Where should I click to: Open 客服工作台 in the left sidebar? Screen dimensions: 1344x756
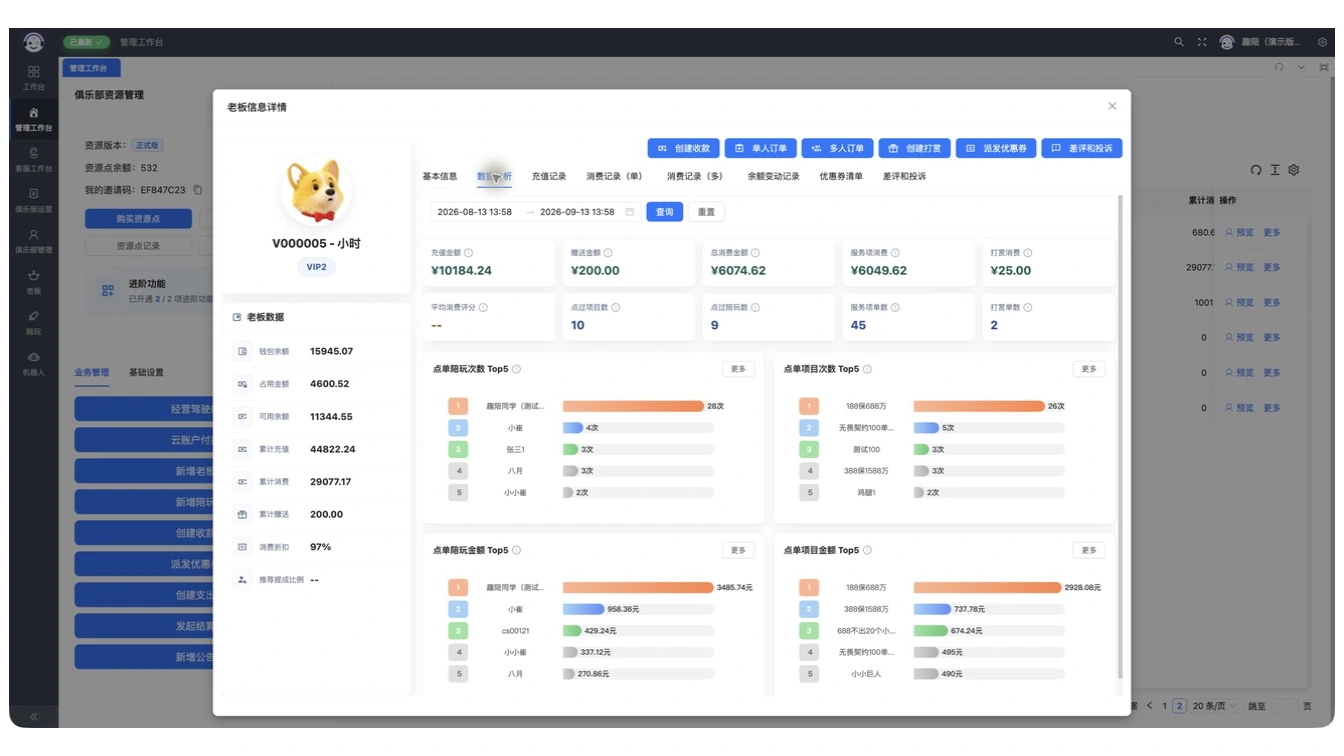click(x=33, y=159)
